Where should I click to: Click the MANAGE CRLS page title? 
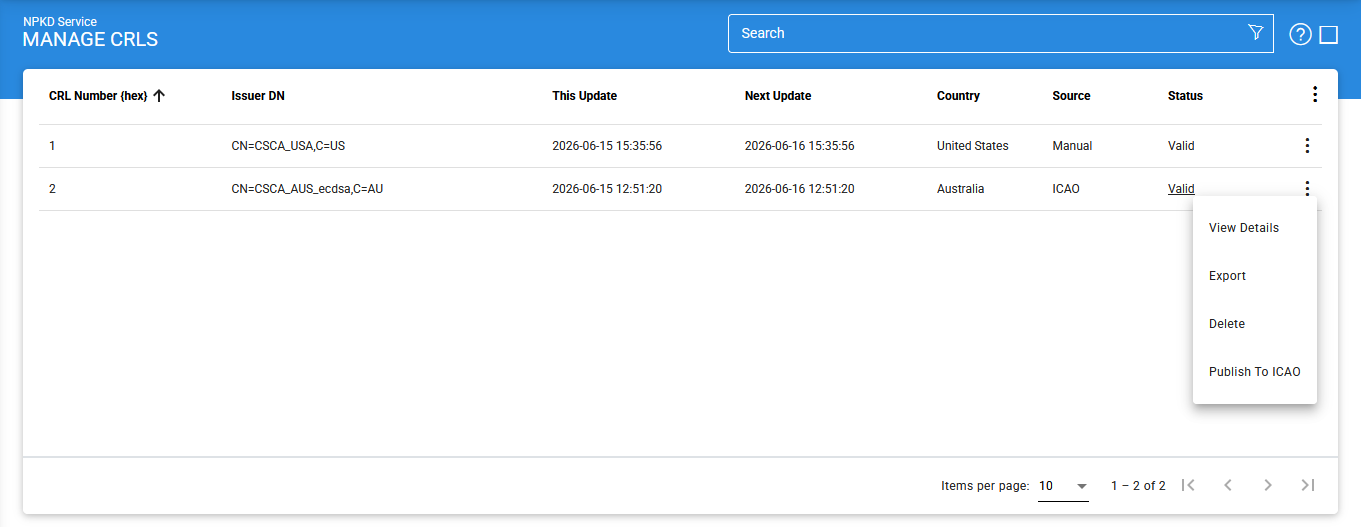tap(90, 40)
